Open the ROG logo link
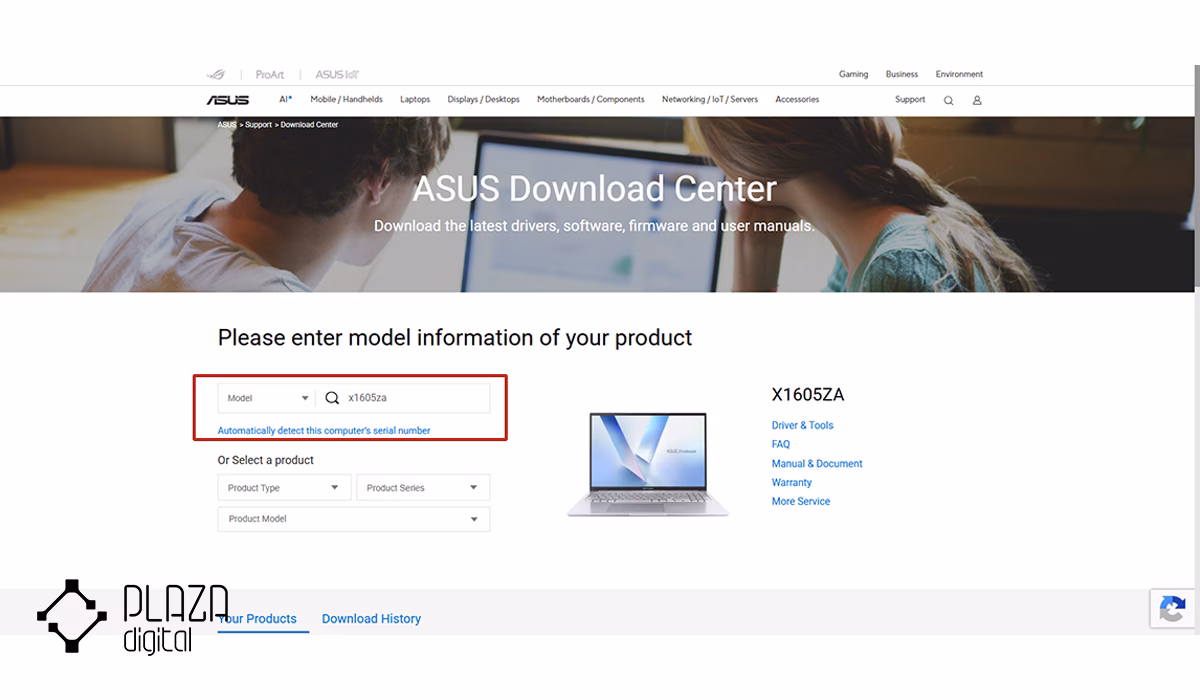This screenshot has width=1200, height=700. point(216,74)
